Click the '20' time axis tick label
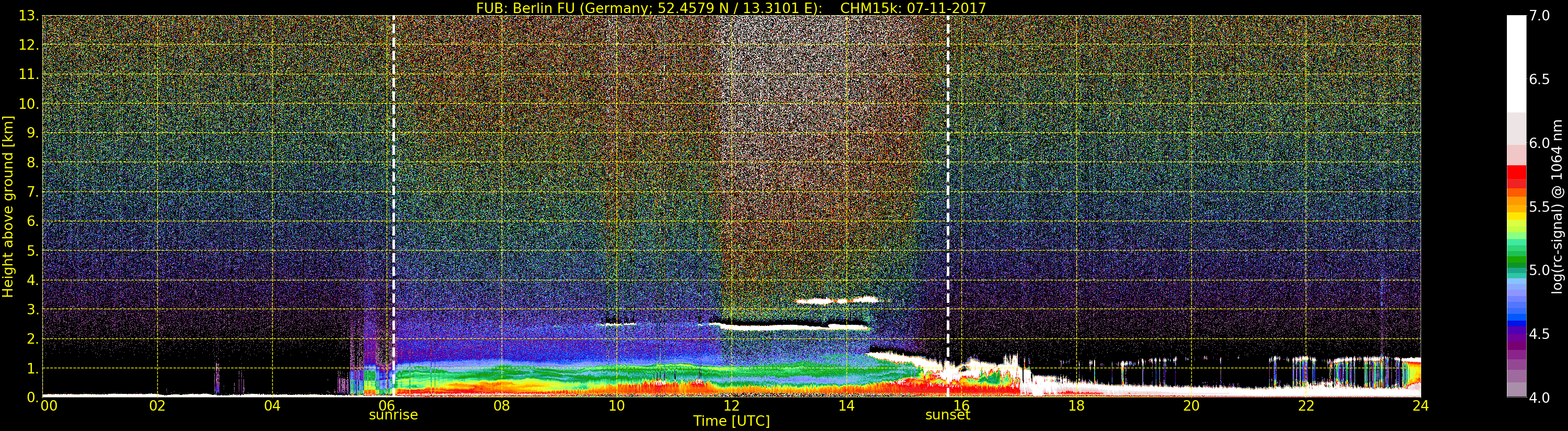The width and height of the screenshot is (1568, 431). pos(1191,405)
